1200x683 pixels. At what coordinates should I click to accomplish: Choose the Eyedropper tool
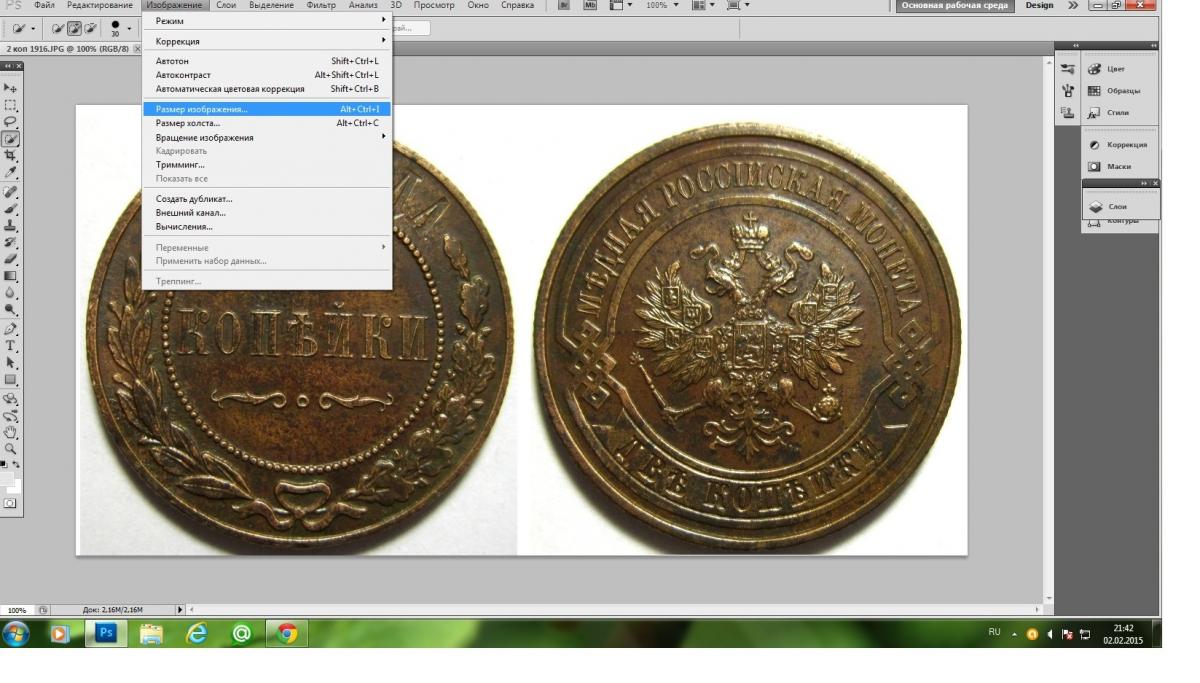pyautogui.click(x=11, y=172)
